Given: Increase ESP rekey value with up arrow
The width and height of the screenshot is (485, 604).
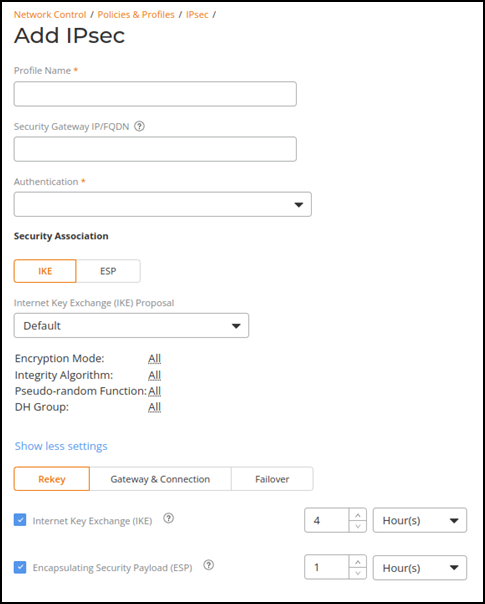Looking at the screenshot, I should pos(358,562).
